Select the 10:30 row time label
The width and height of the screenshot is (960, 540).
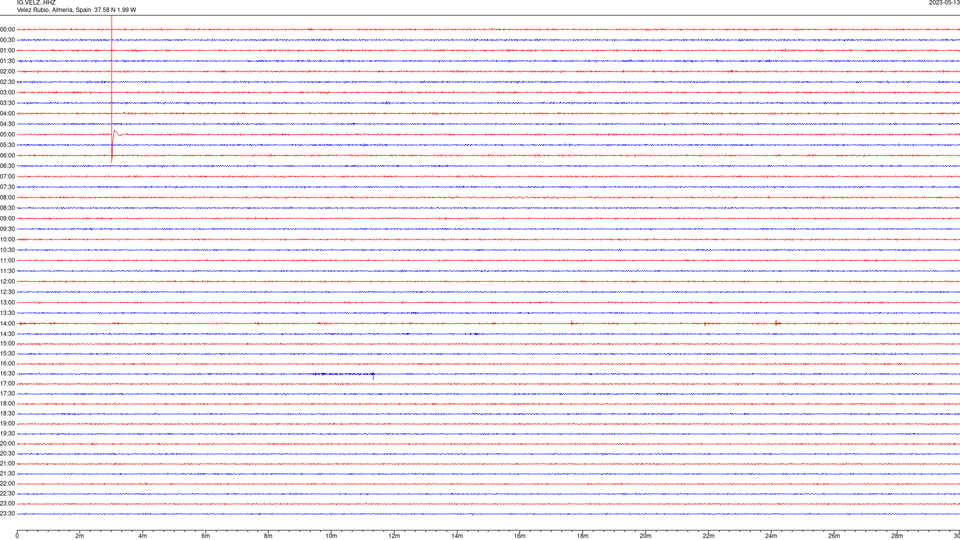click(7, 250)
